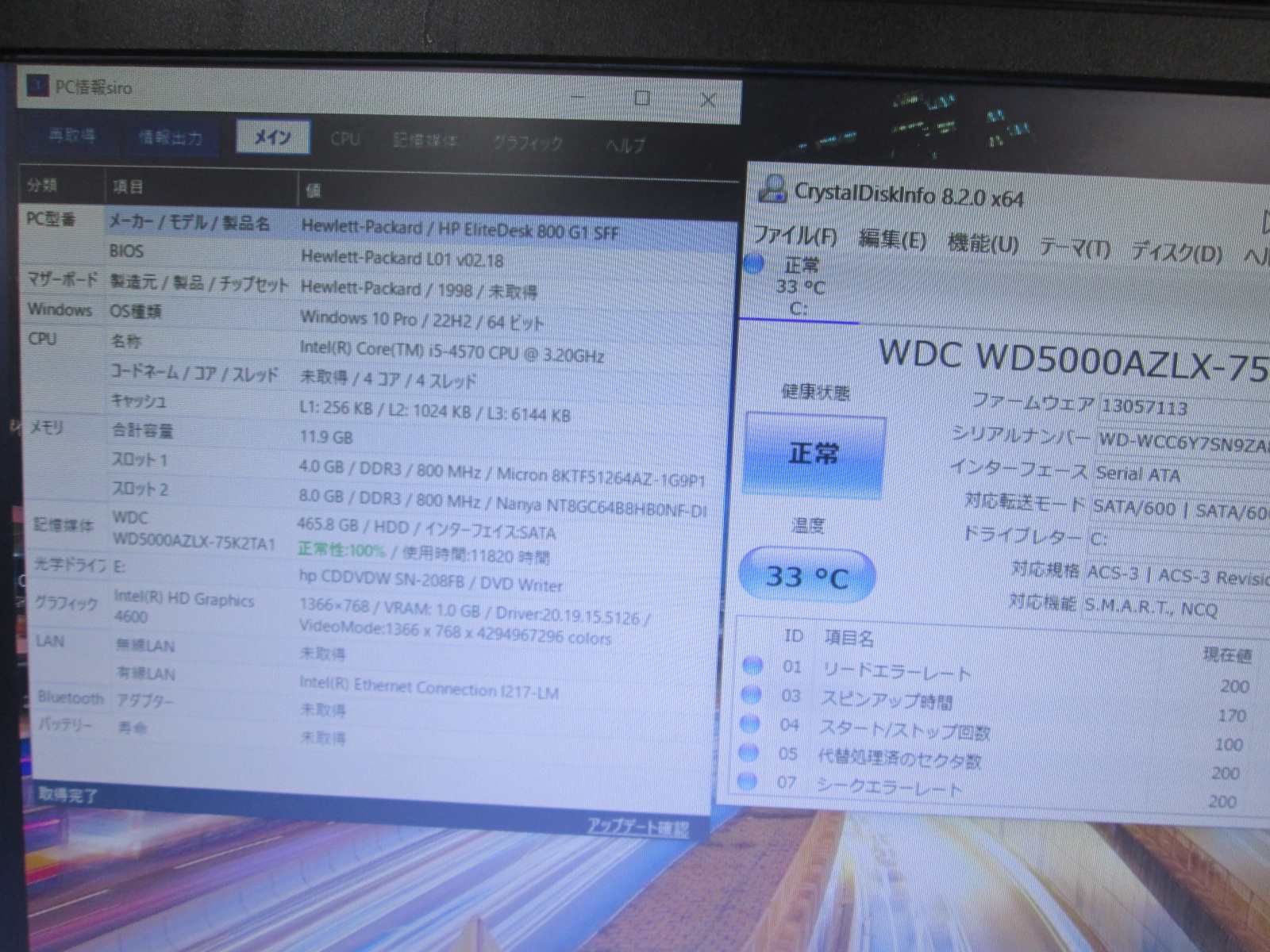The height and width of the screenshot is (952, 1270).
Task: Select the BIOS value Hewlett-Packard L01 v02.18
Action: click(x=402, y=259)
